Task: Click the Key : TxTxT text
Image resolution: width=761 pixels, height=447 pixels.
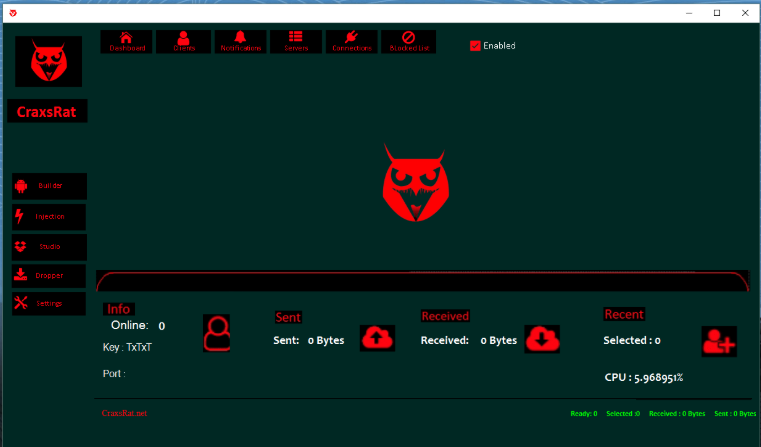Action: coord(127,348)
